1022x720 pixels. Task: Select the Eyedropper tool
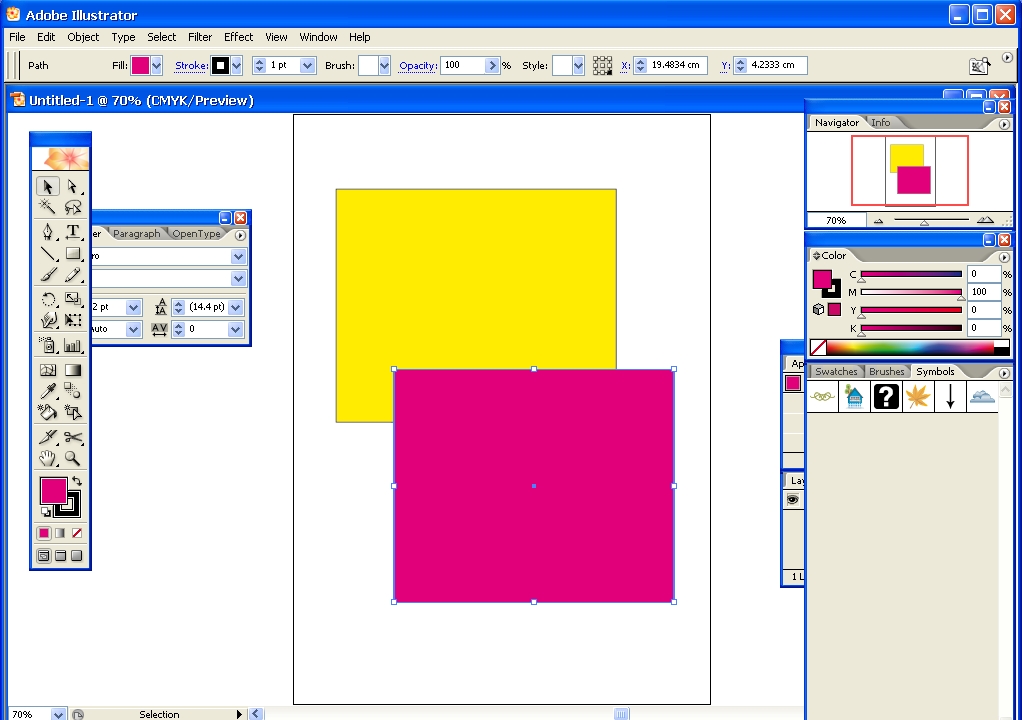point(47,391)
